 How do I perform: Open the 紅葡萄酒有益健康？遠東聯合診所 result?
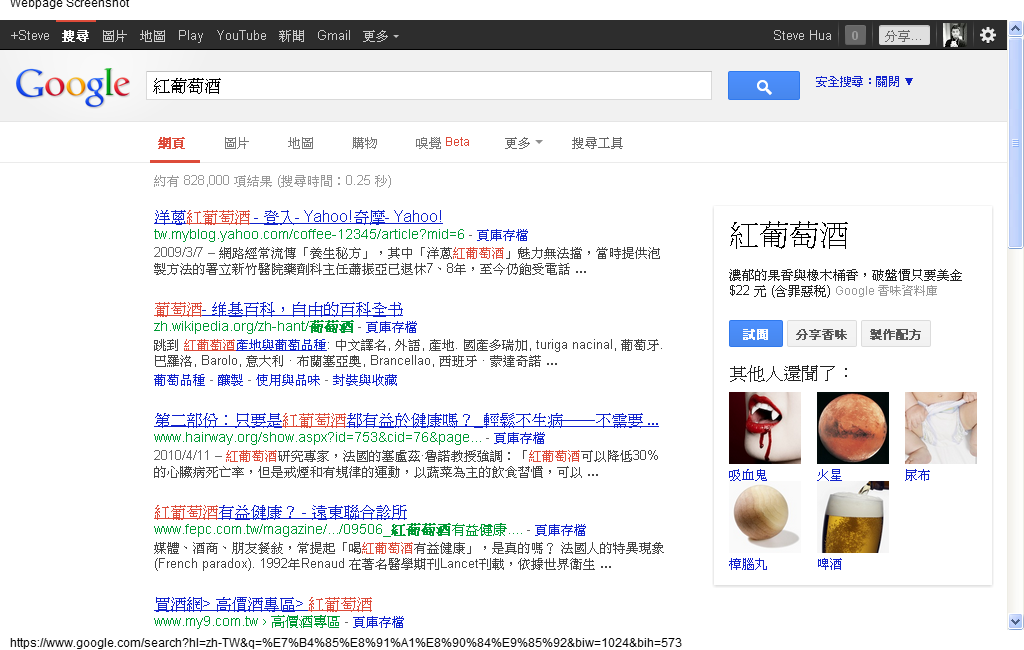point(280,512)
